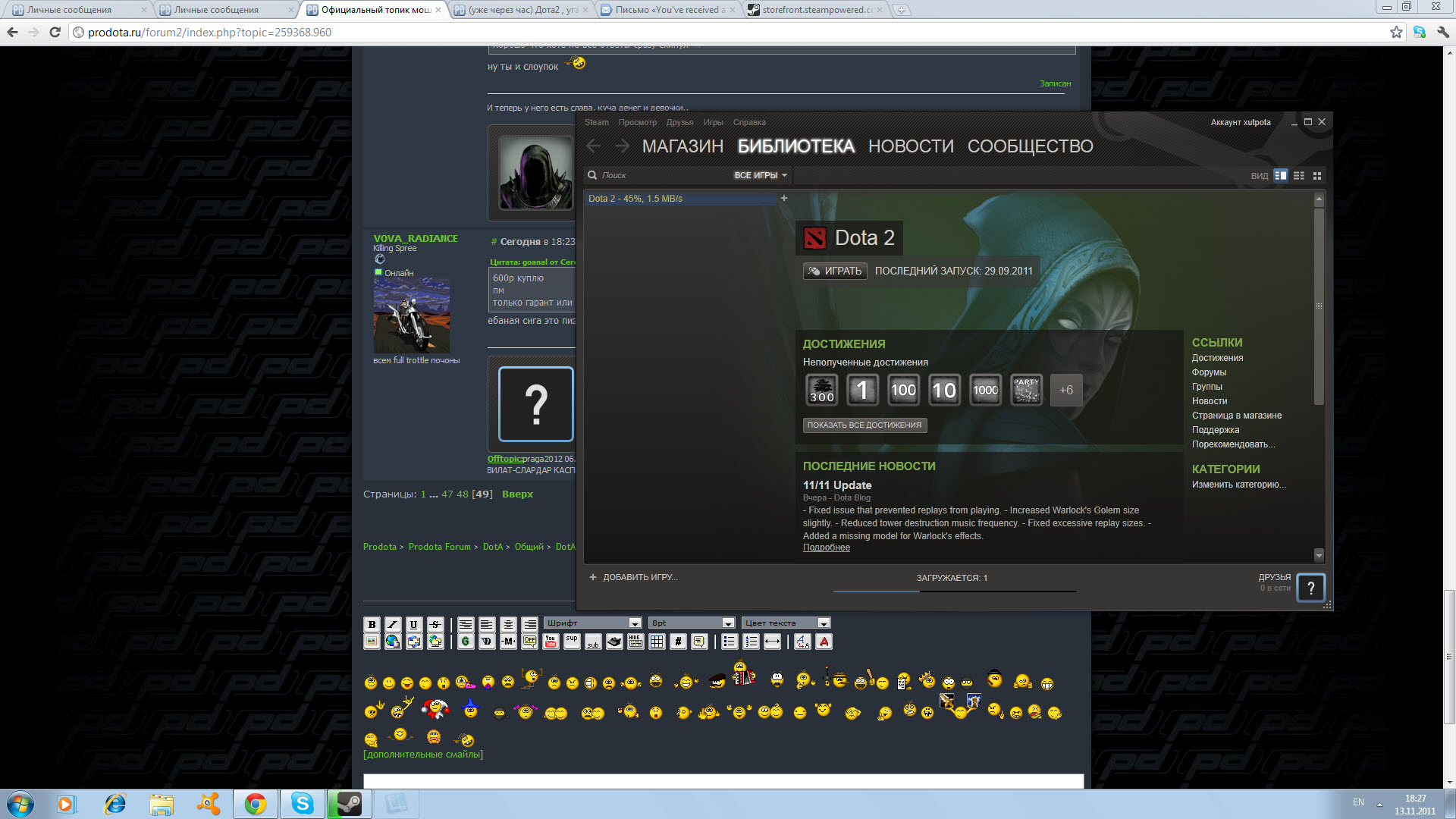Switch Steam library to grid view
1456x819 pixels.
coord(1317,175)
